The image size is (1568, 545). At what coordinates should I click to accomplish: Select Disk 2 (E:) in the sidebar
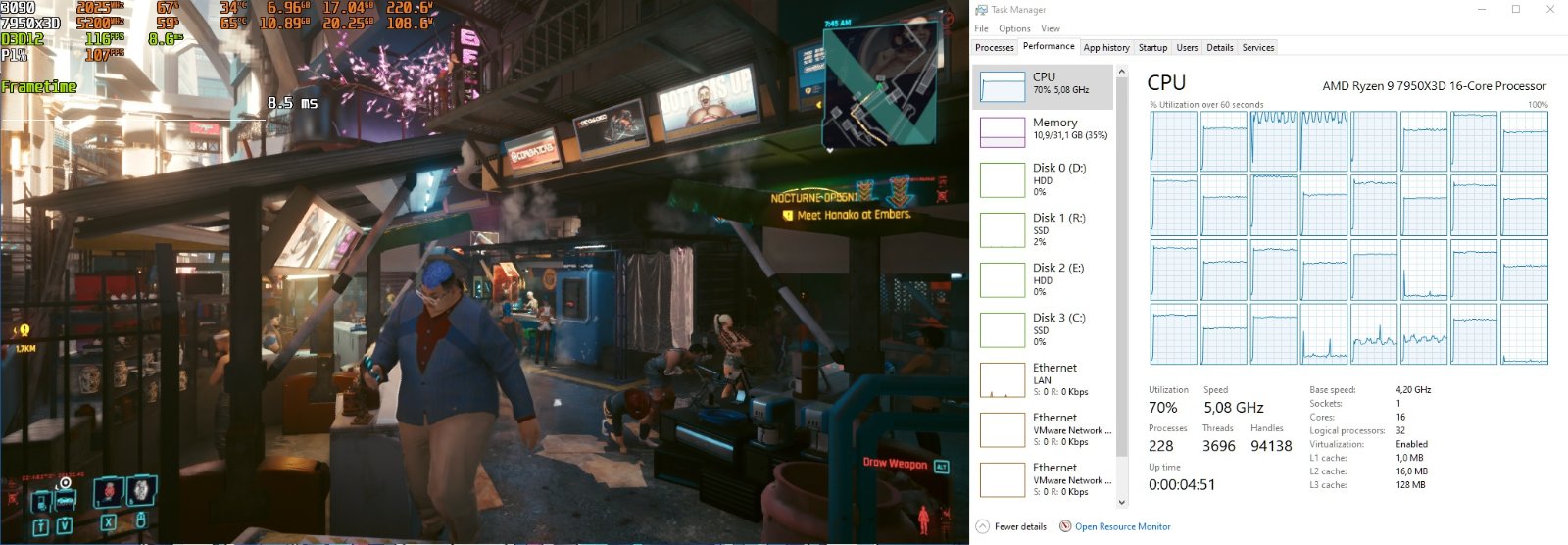(x=1043, y=280)
